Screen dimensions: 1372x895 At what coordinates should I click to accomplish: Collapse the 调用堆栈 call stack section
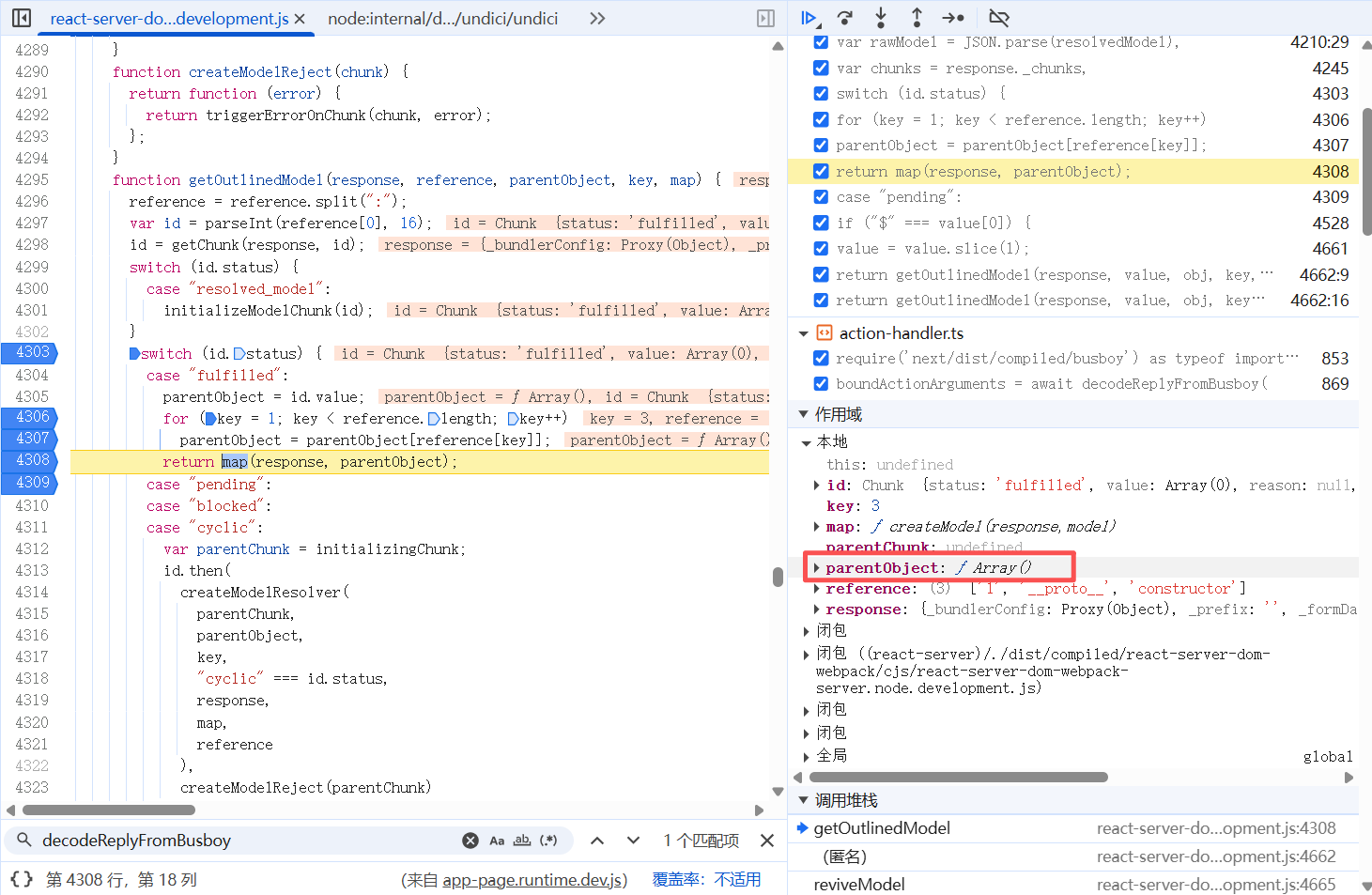(803, 800)
